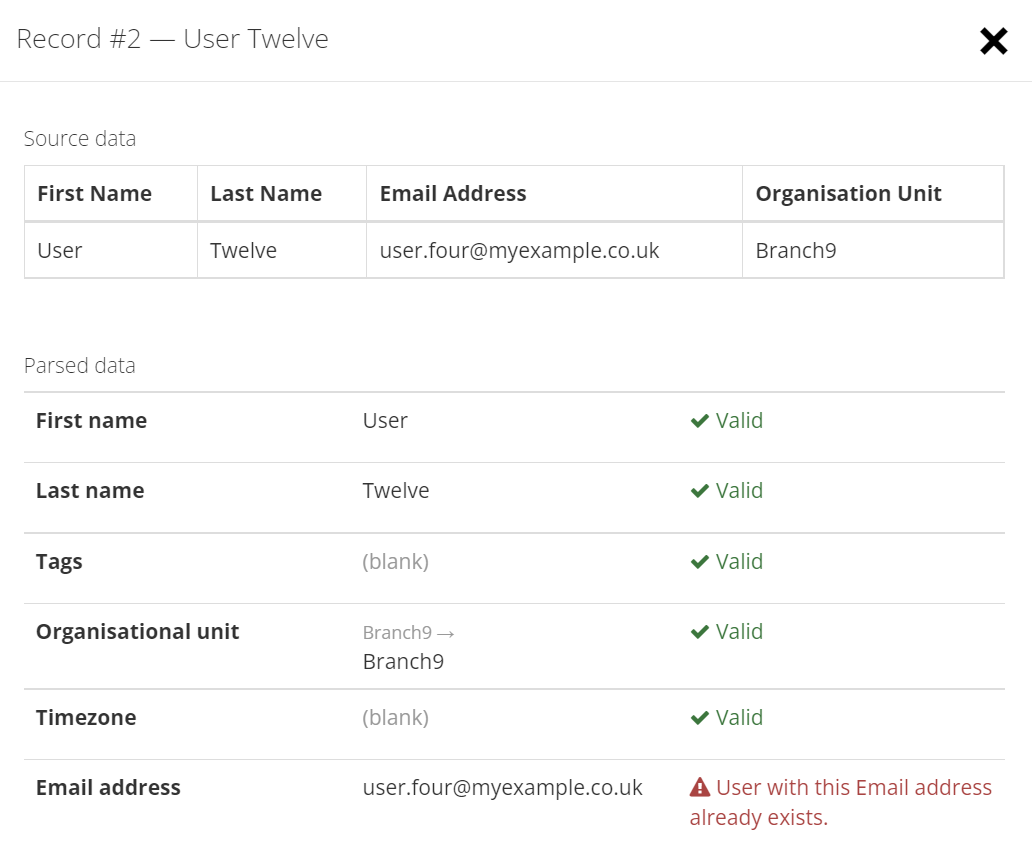
Task: Select the Organisation Unit column header
Action: click(873, 193)
